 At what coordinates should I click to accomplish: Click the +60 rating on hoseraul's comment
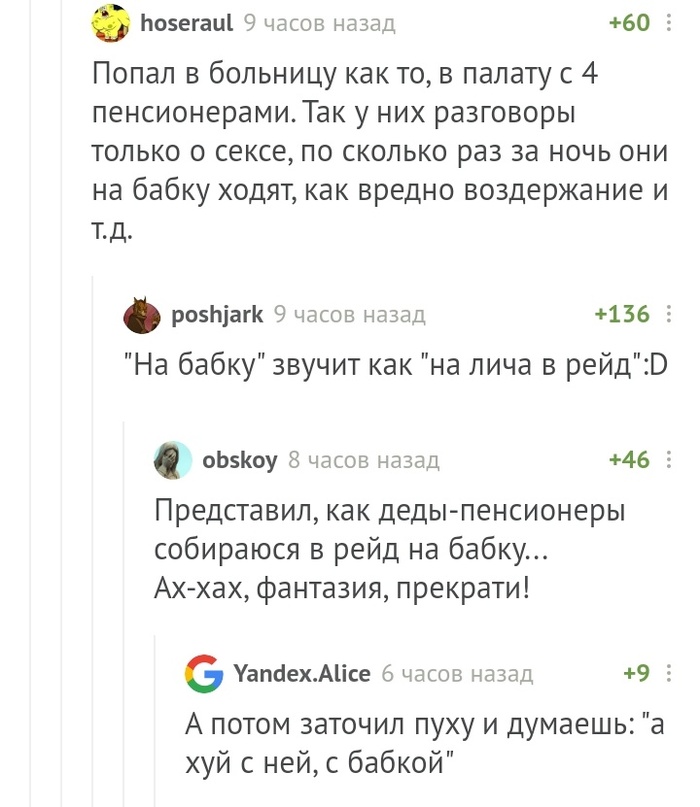pyautogui.click(x=629, y=23)
